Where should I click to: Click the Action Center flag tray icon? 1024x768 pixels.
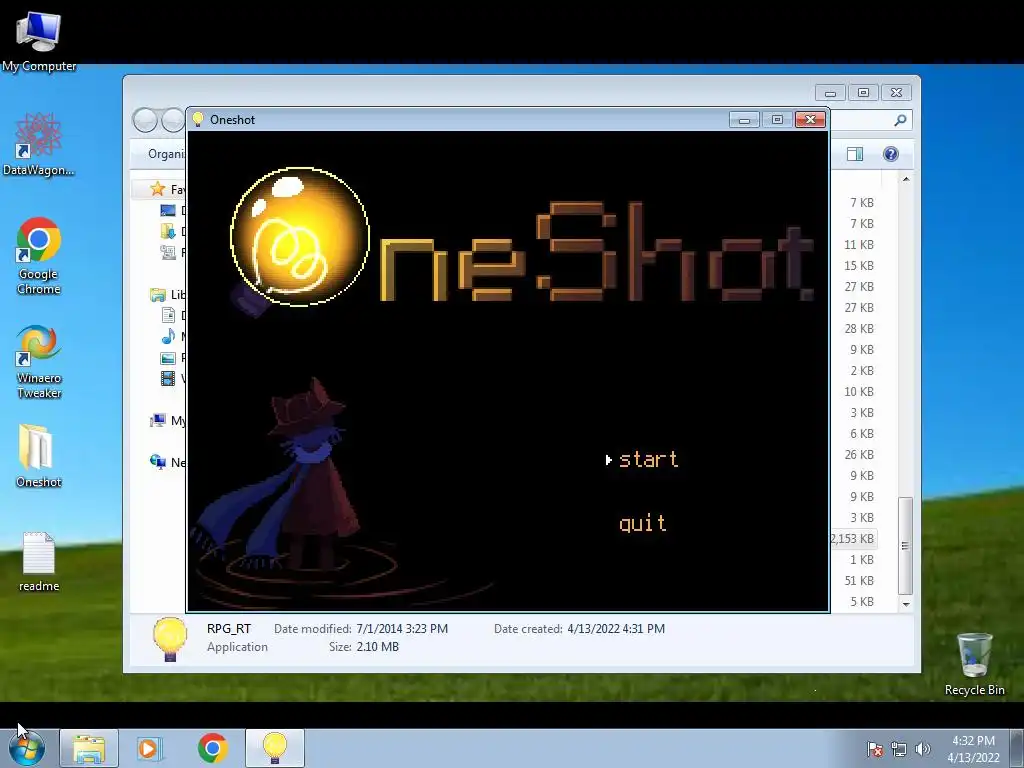[x=875, y=749]
